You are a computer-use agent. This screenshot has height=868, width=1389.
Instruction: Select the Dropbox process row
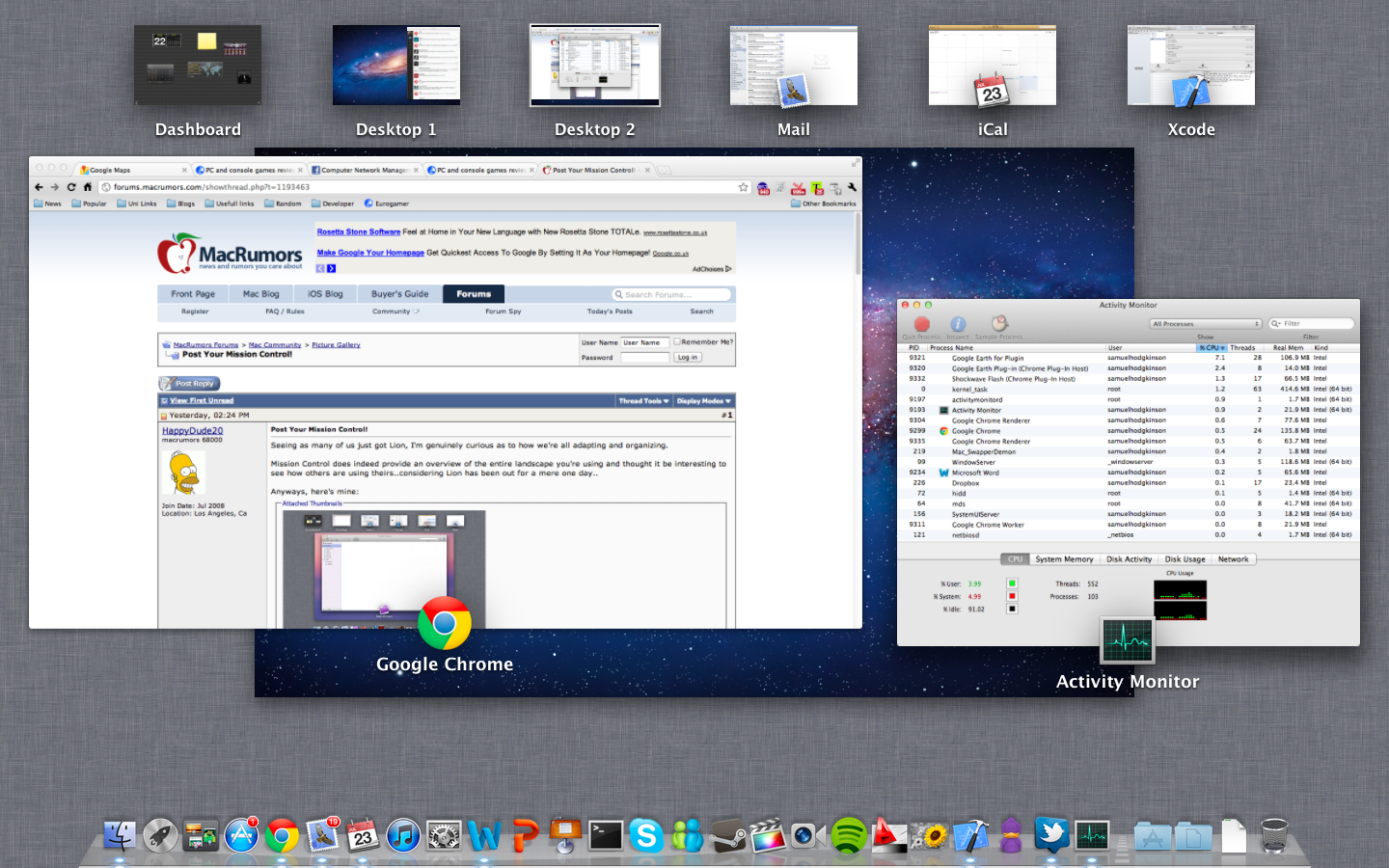1129,483
